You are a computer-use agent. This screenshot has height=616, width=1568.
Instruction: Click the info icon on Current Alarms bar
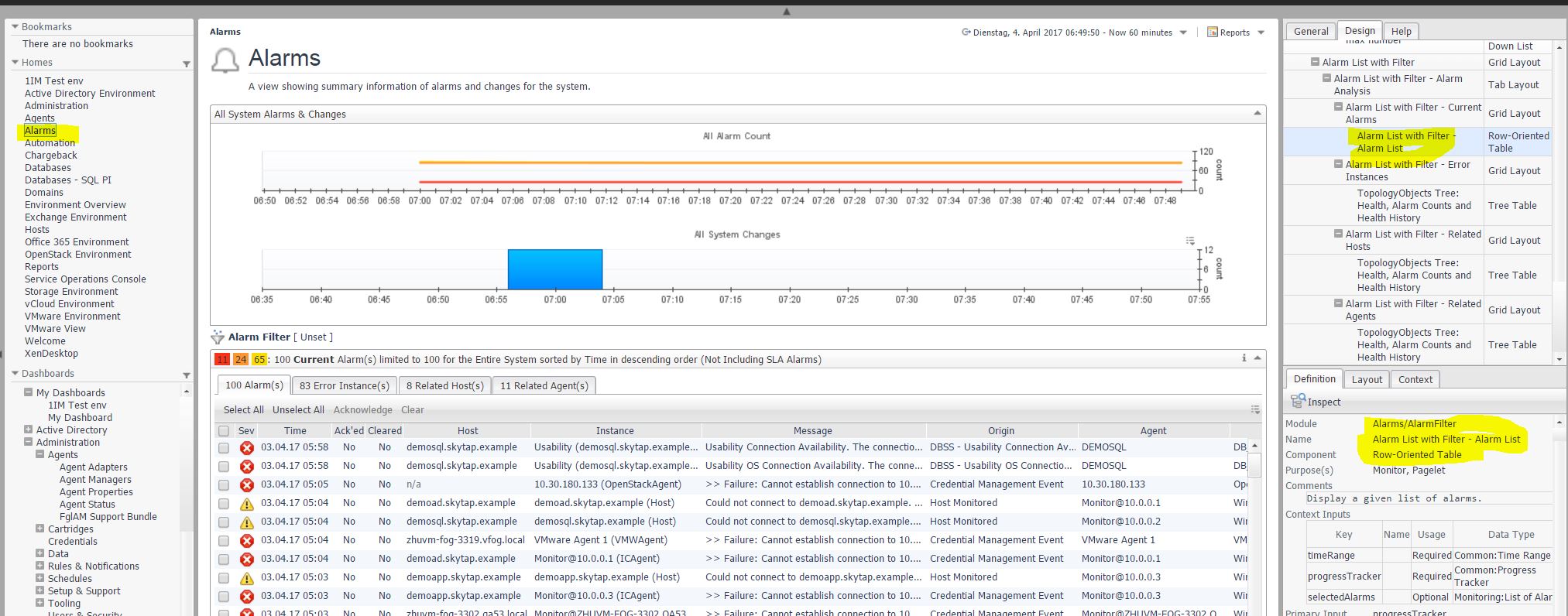1244,358
